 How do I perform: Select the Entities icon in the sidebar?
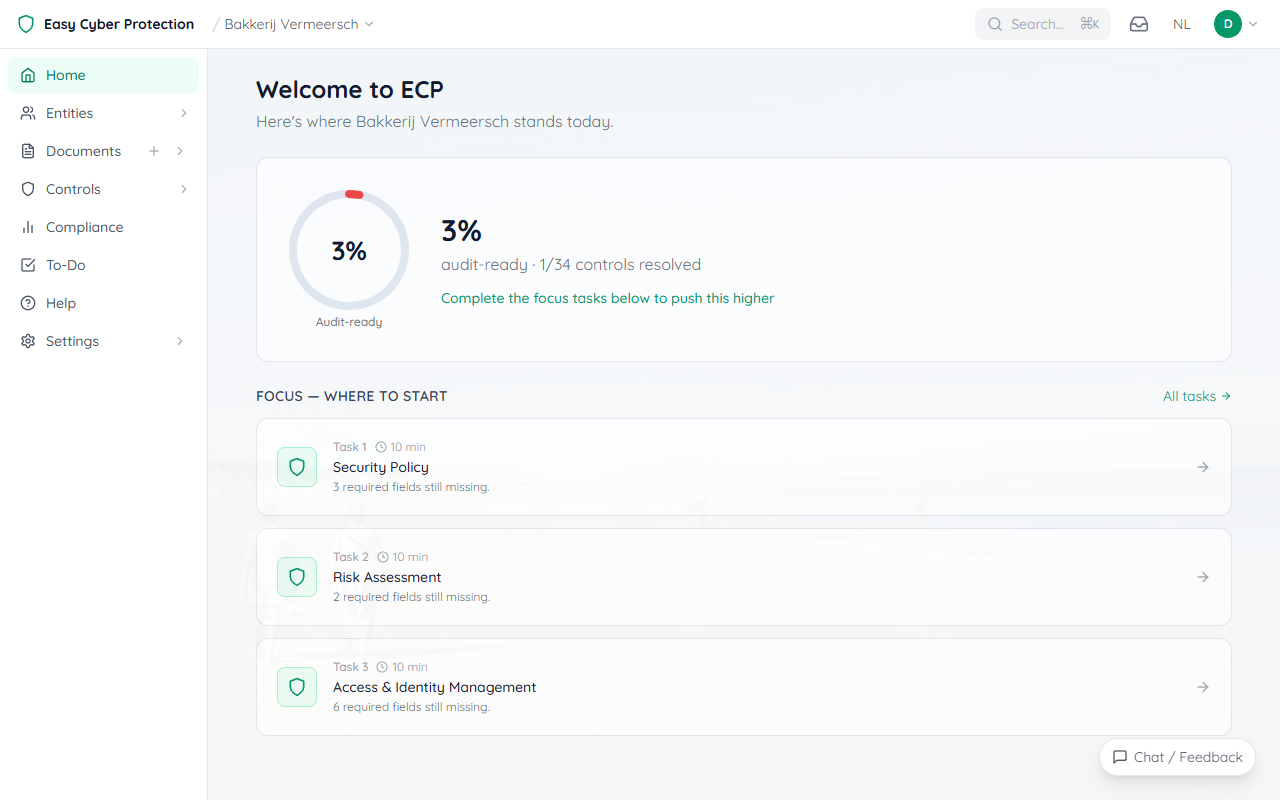tap(28, 112)
